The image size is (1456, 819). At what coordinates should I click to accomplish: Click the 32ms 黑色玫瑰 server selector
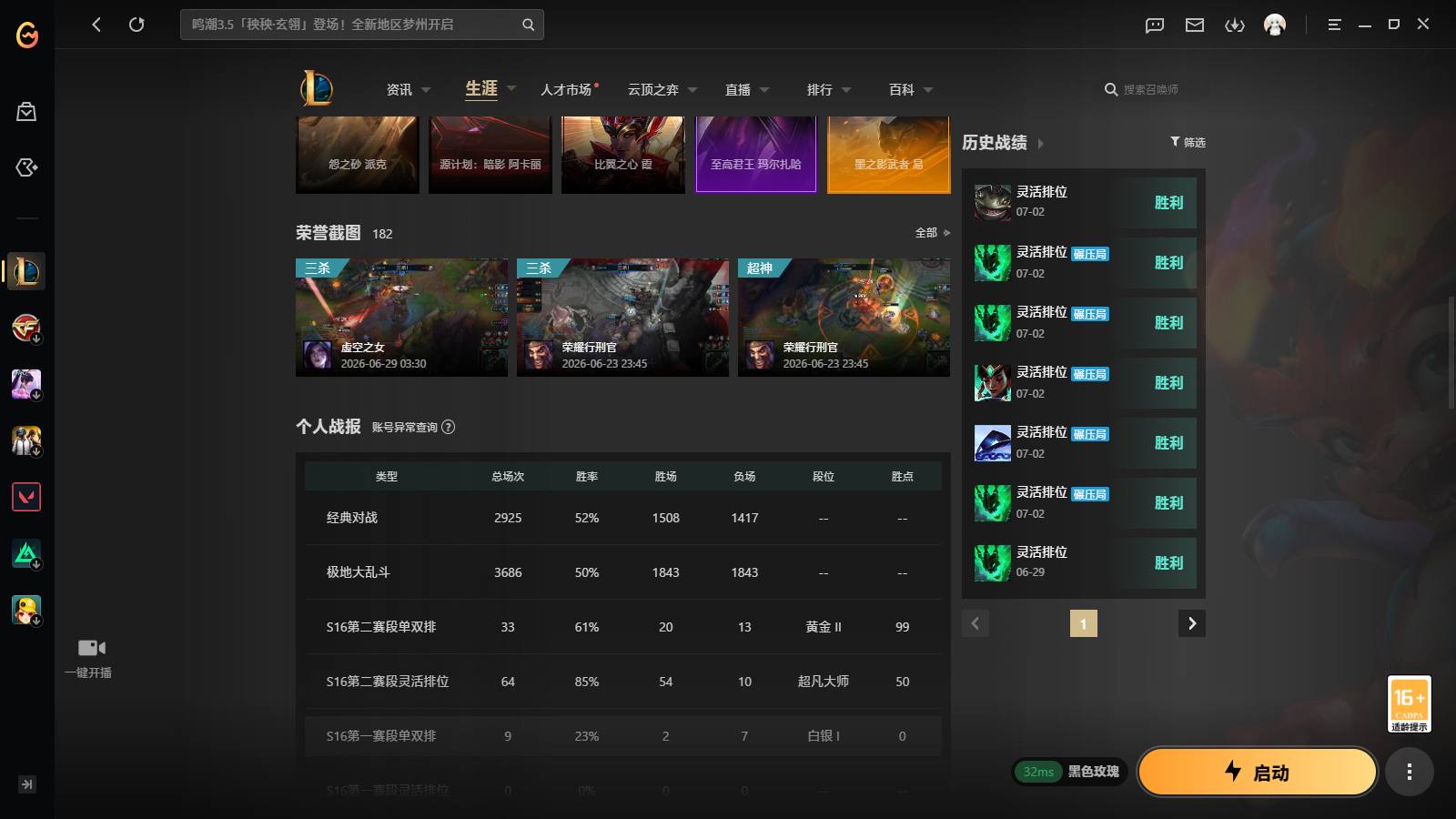[1070, 772]
